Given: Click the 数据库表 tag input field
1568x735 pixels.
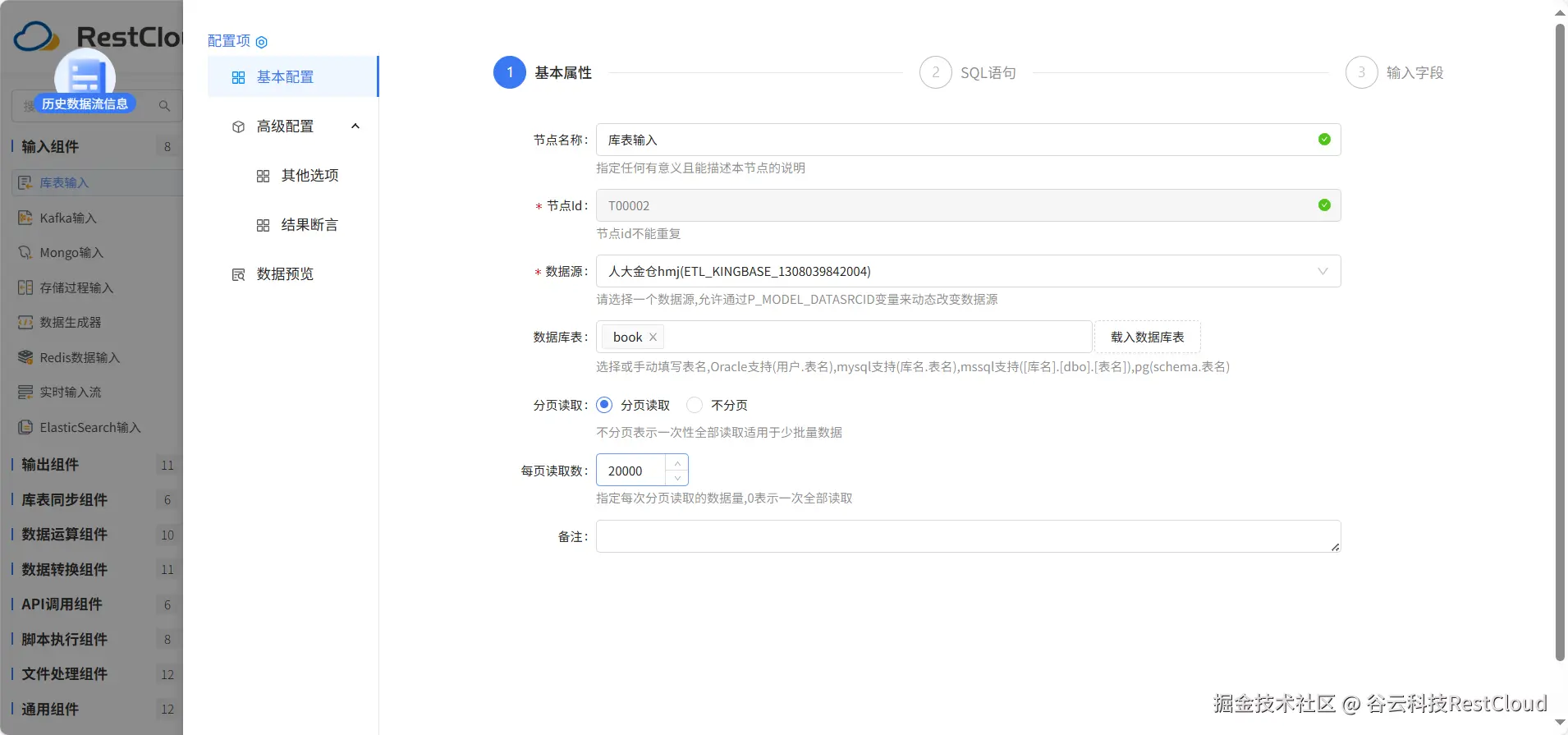Looking at the screenshot, I should tap(844, 337).
